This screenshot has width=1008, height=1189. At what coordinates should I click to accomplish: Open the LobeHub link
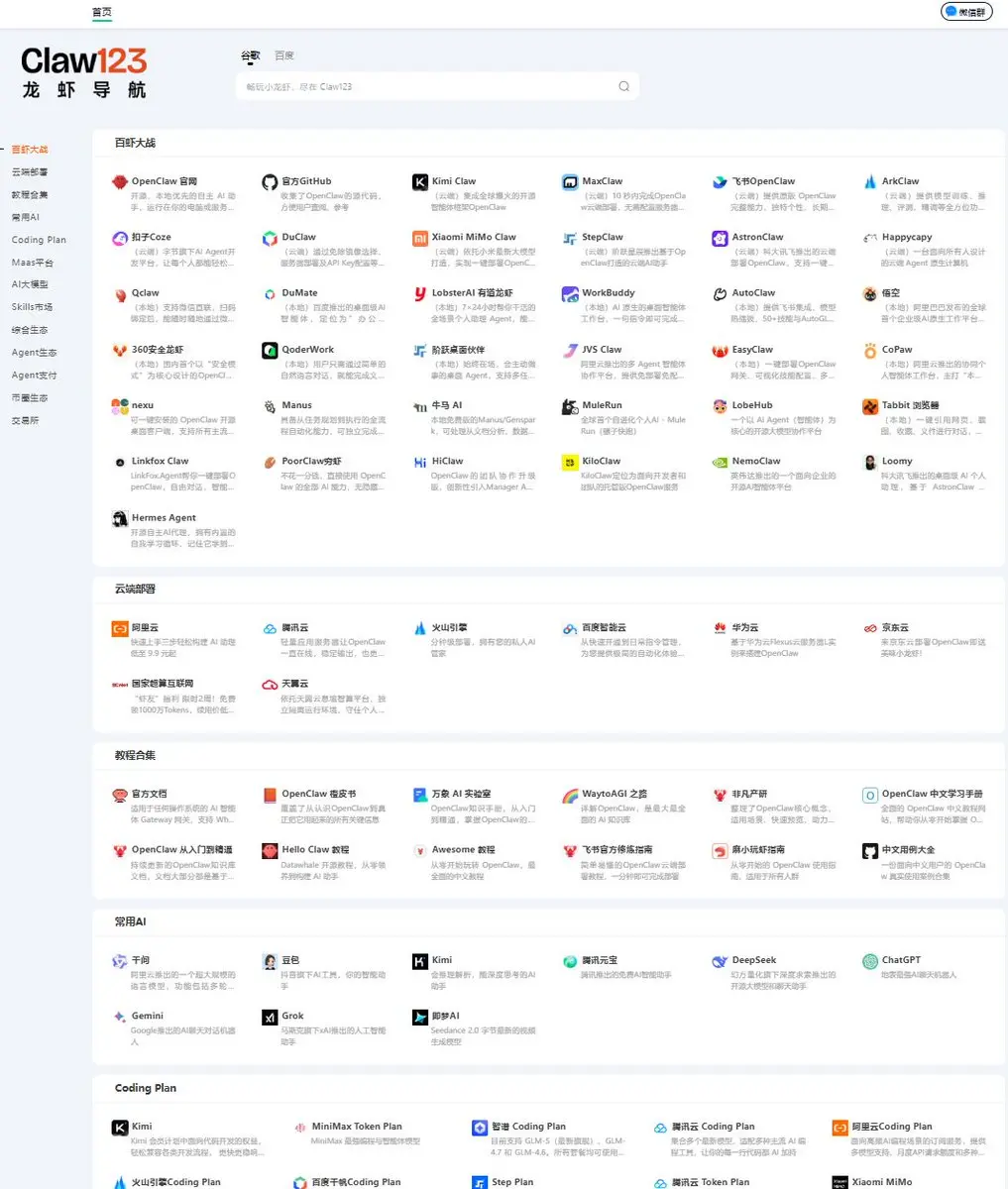[752, 405]
